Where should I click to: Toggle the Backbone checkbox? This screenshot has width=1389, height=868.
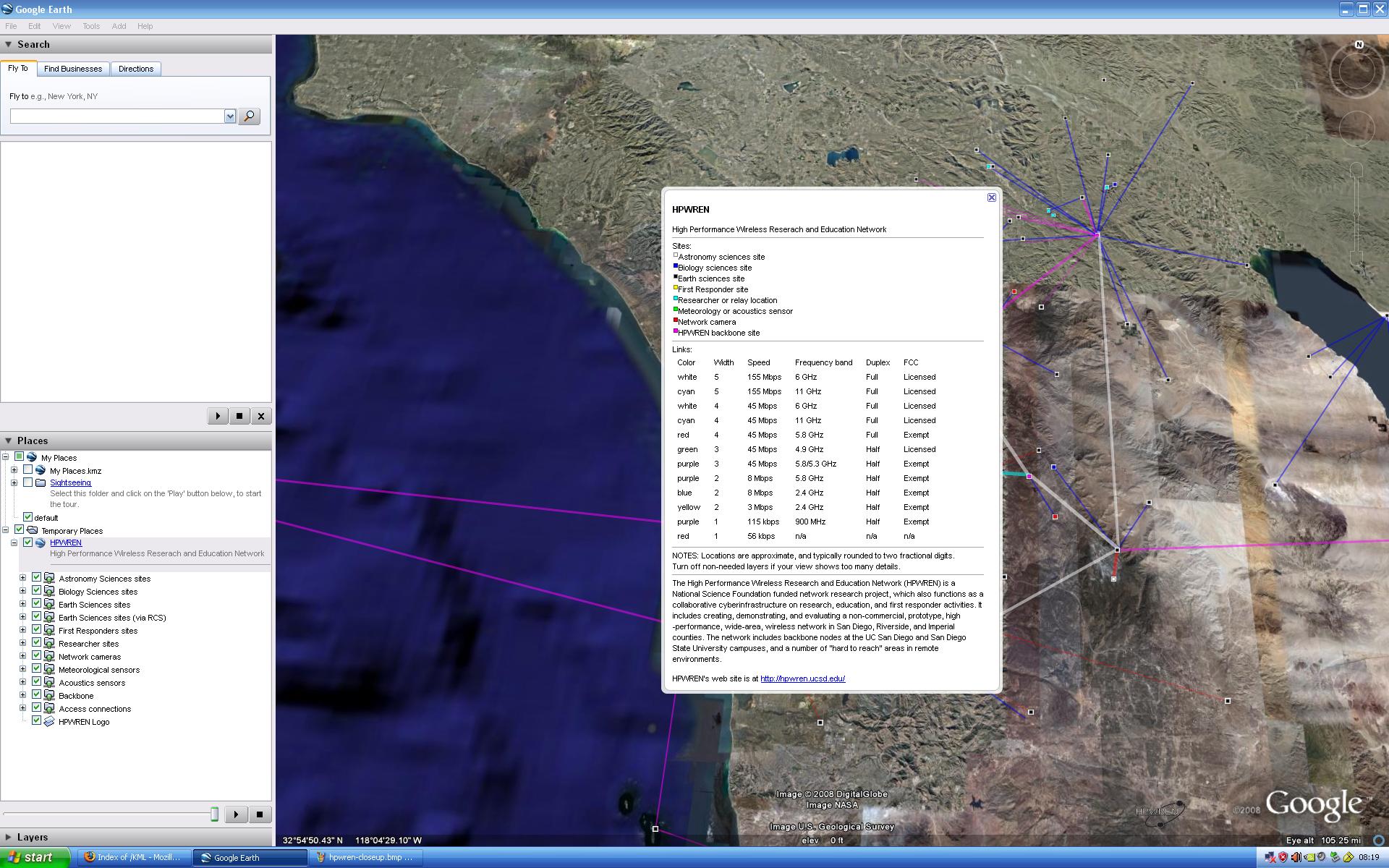click(x=36, y=695)
